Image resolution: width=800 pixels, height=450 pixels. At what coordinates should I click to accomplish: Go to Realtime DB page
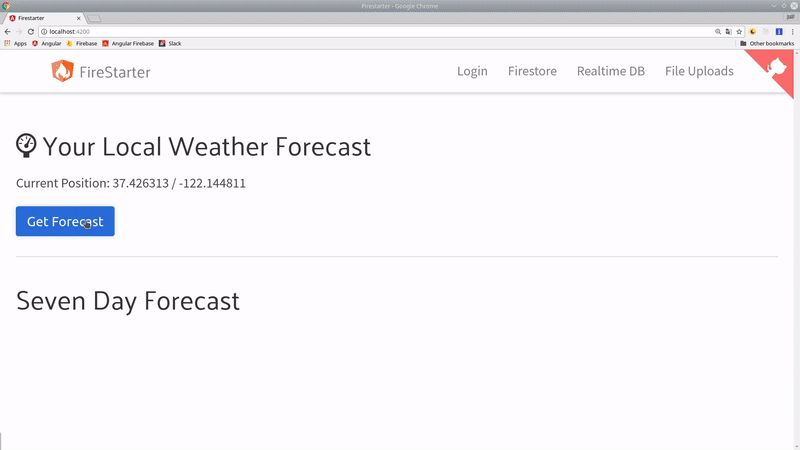610,71
